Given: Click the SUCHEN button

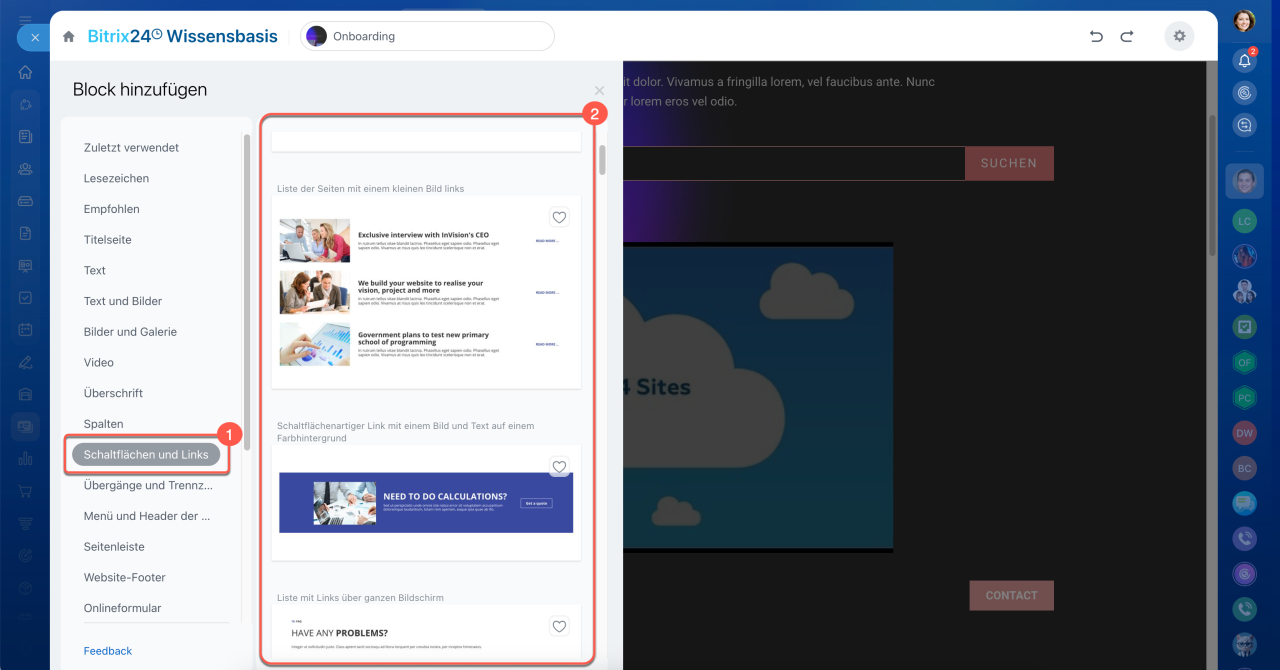Looking at the screenshot, I should click(x=1008, y=164).
